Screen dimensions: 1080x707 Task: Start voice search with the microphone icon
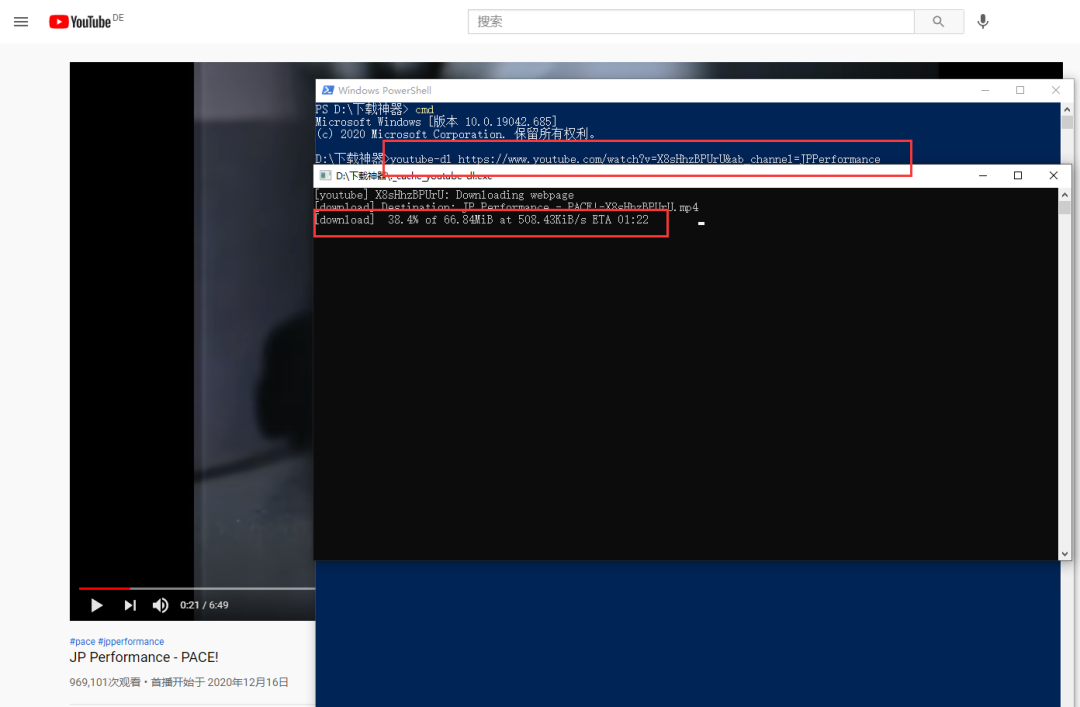(x=983, y=21)
